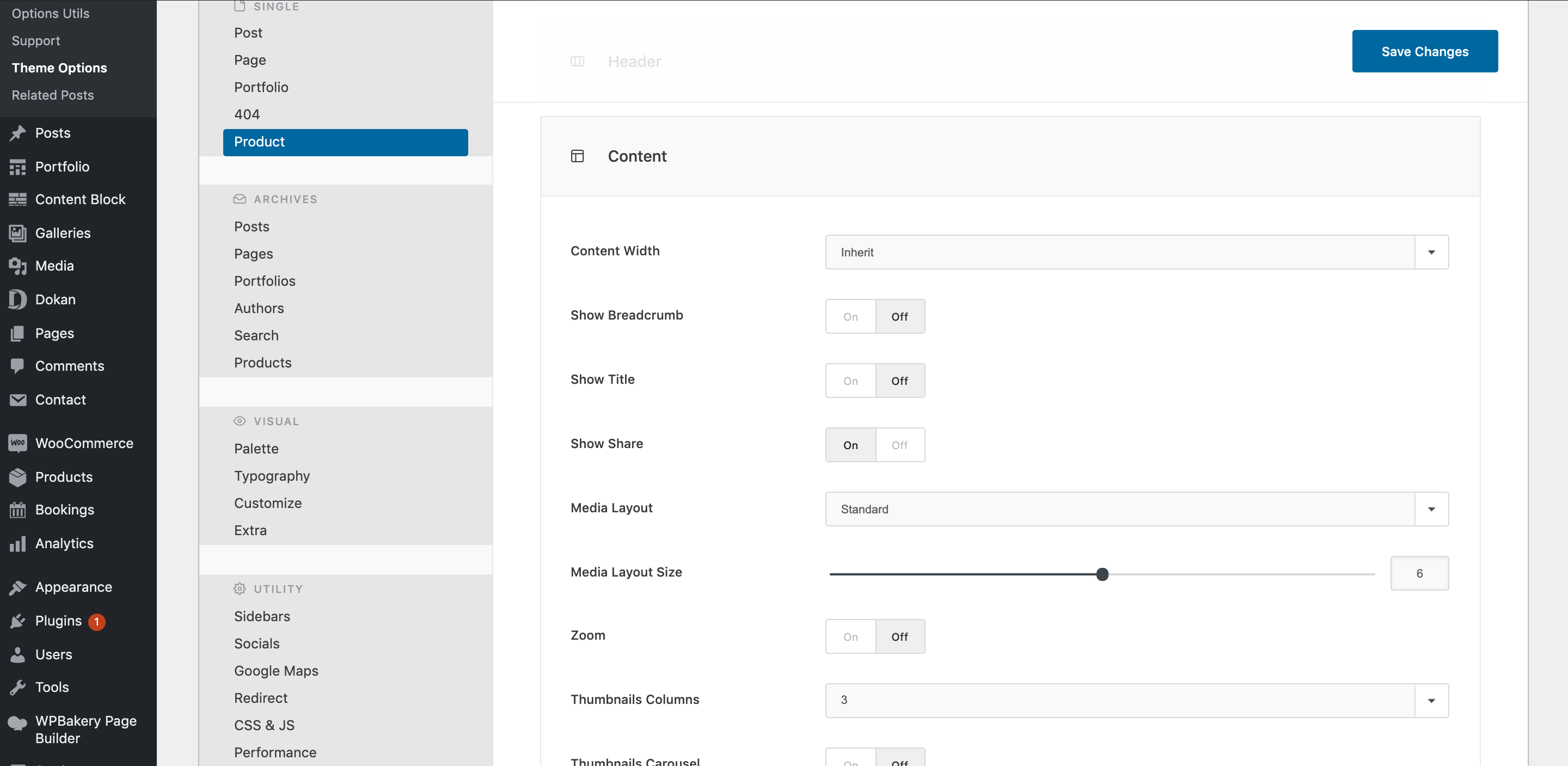Expand the Media Layout dropdown

click(x=1431, y=509)
